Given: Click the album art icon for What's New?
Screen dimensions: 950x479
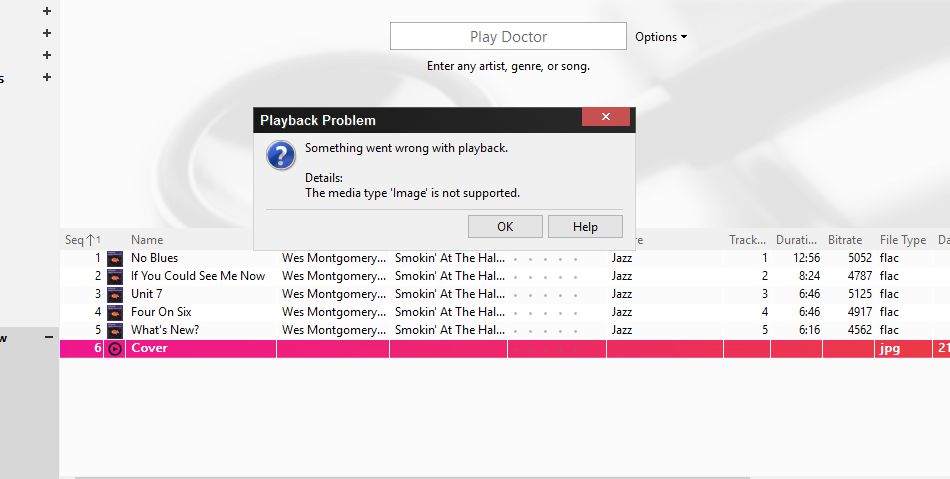Looking at the screenshot, I should click(115, 330).
